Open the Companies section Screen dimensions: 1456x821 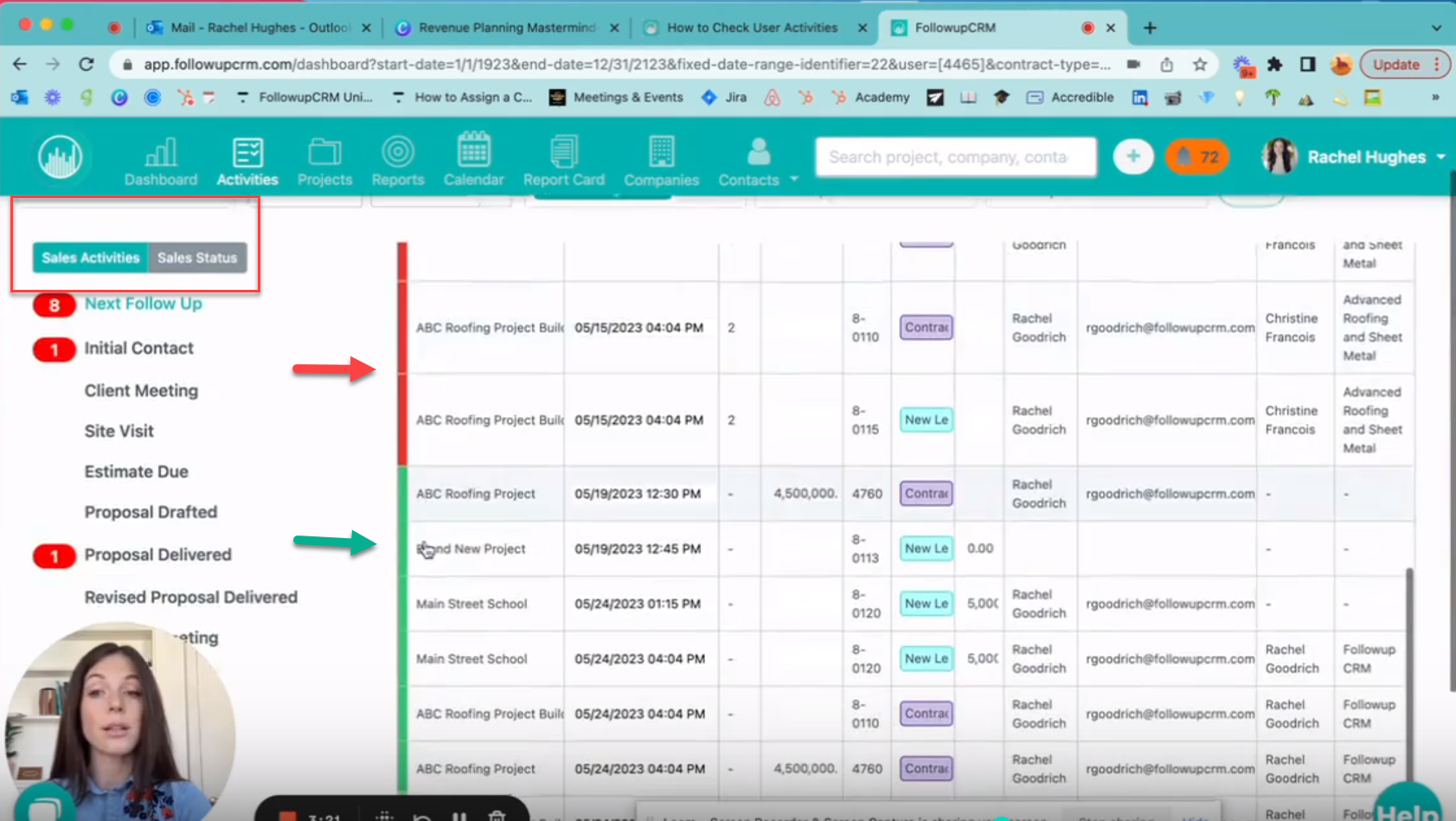pos(661,160)
